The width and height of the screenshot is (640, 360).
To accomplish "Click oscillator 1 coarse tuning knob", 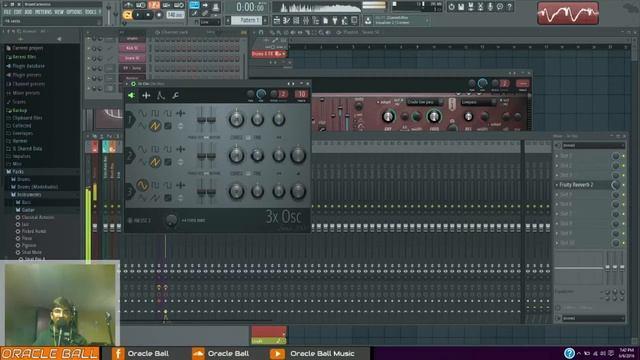I will (x=236, y=120).
